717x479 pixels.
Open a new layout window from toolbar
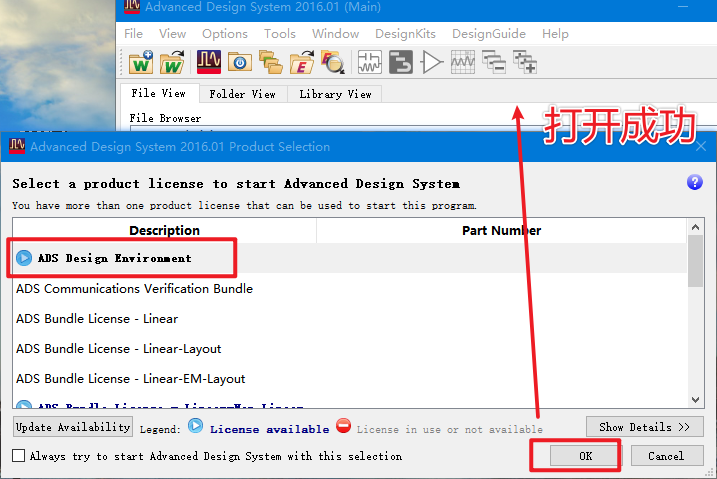[x=401, y=62]
